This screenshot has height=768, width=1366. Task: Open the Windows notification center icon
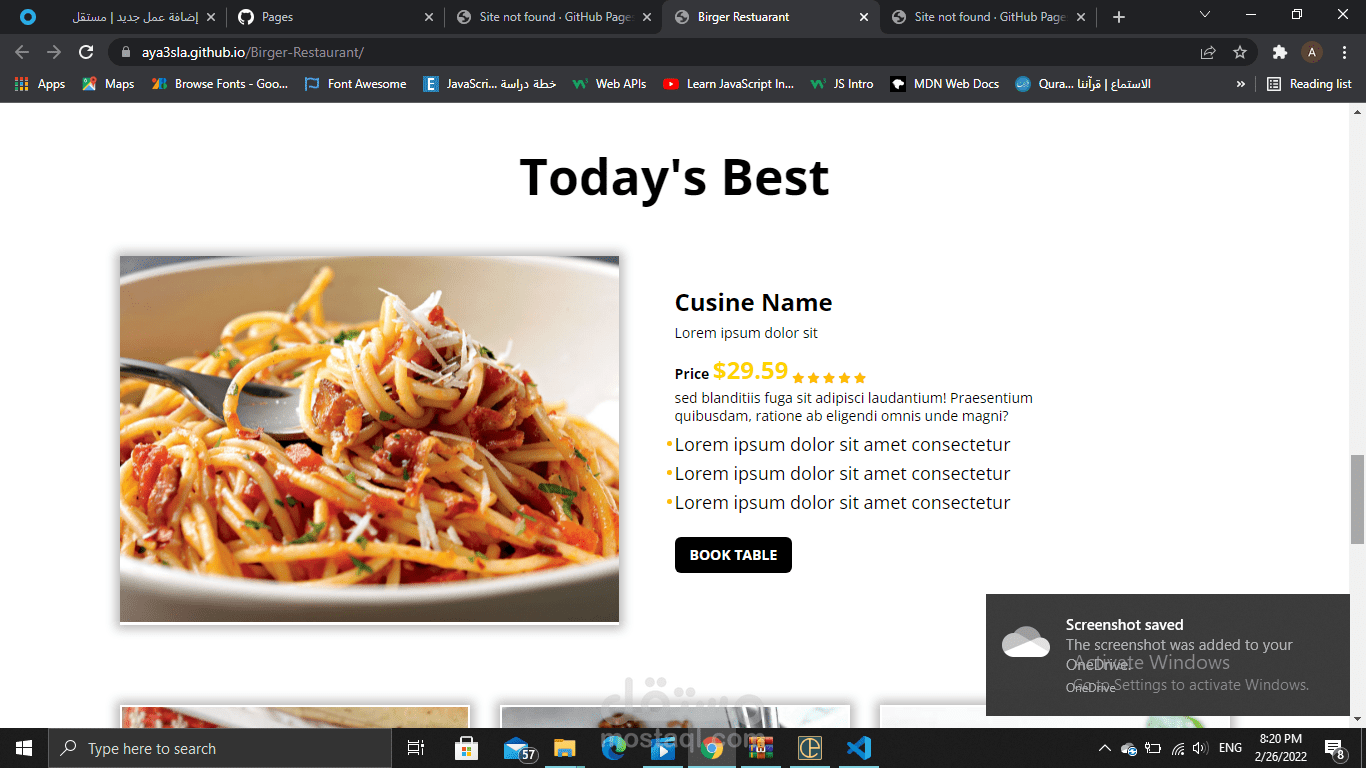coord(1334,748)
